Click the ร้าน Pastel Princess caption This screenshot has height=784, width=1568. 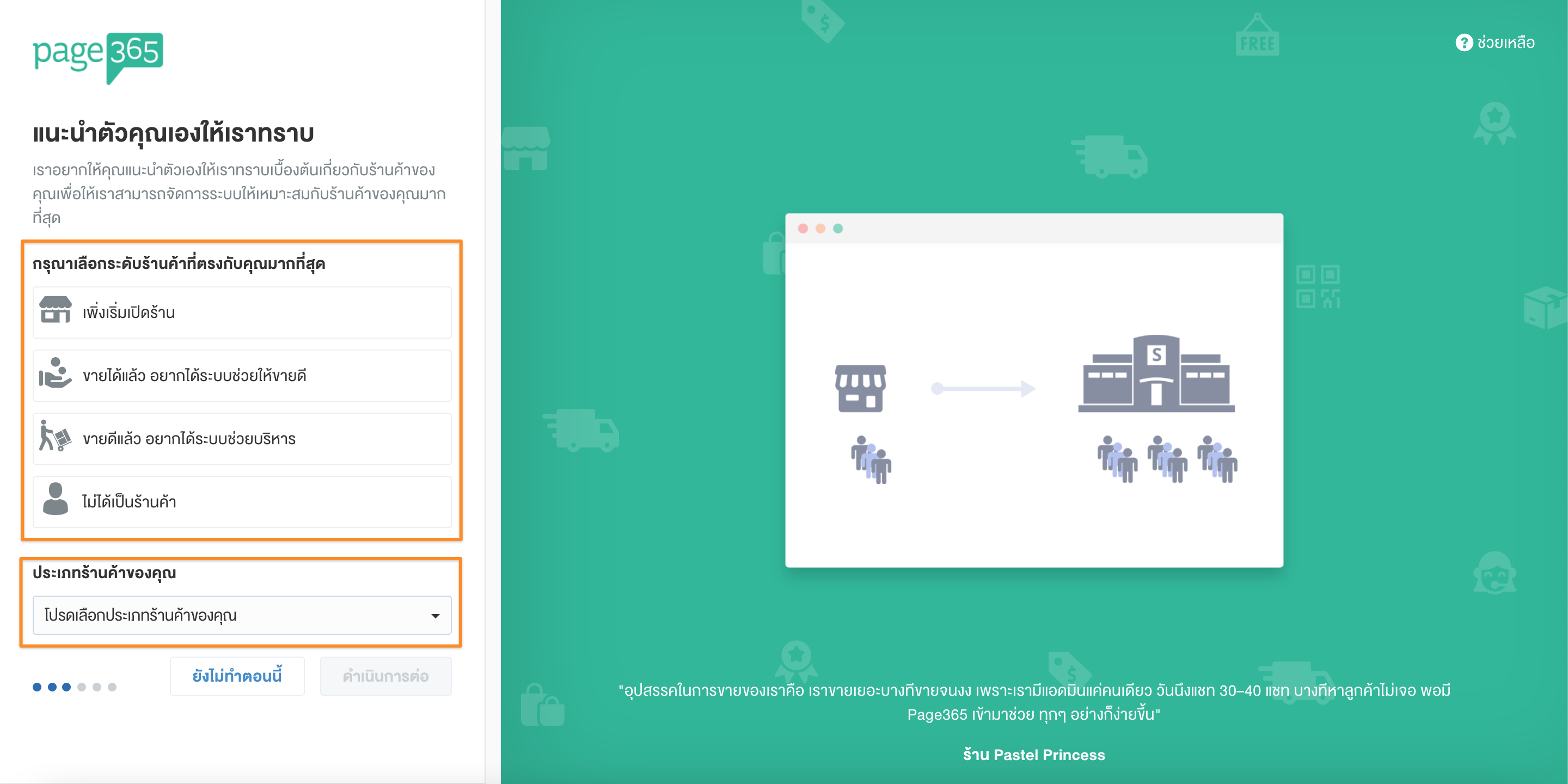pyautogui.click(x=1033, y=755)
